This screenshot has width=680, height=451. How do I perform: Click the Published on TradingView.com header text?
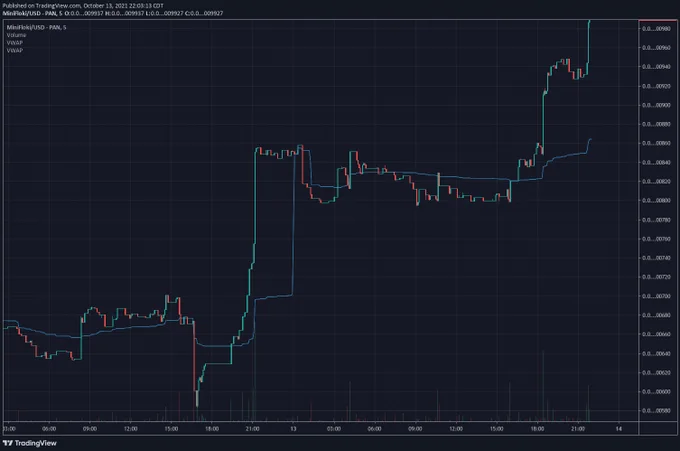pyautogui.click(x=83, y=6)
